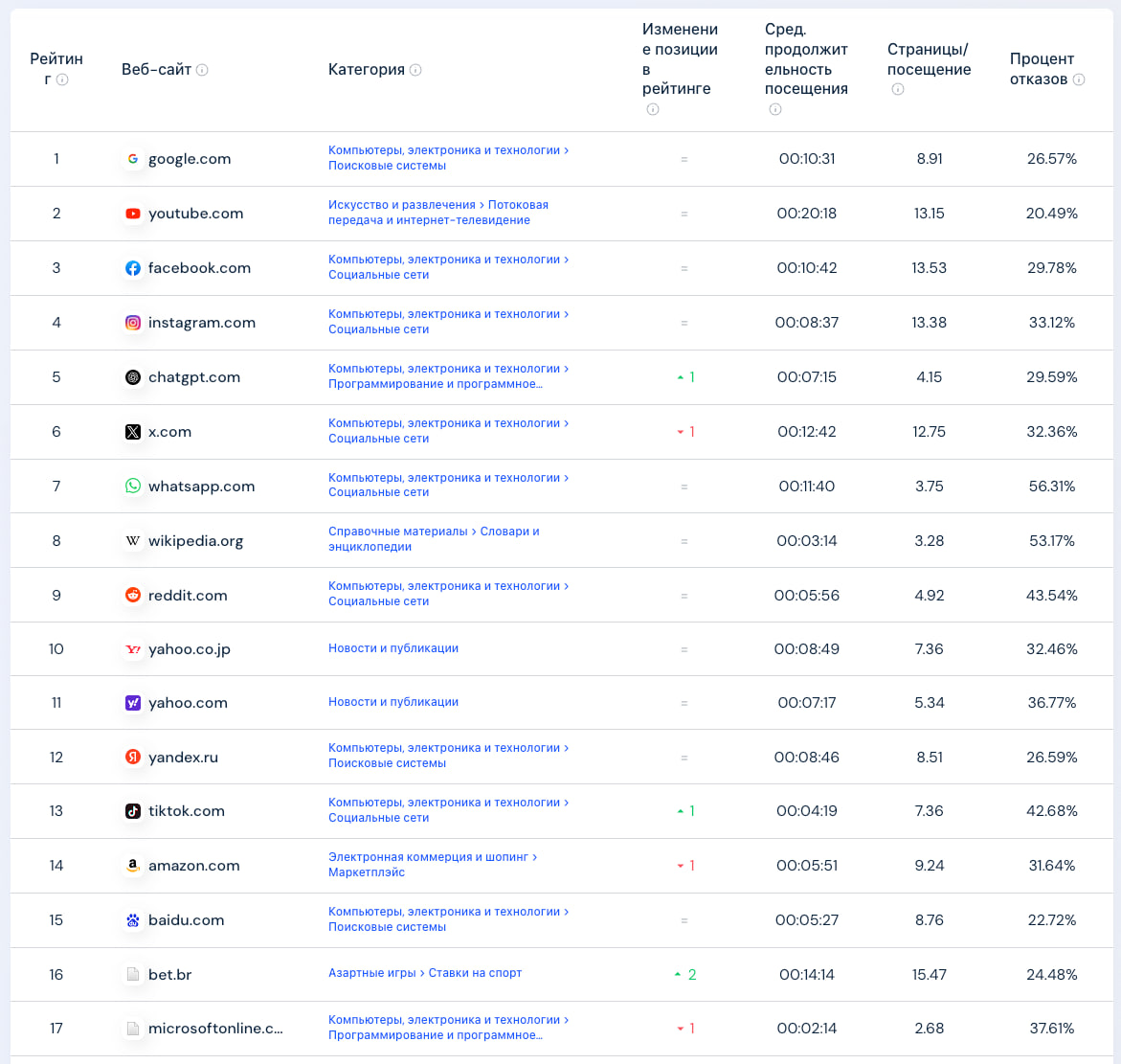Open the microsoftonline.c... website link

(x=215, y=1029)
